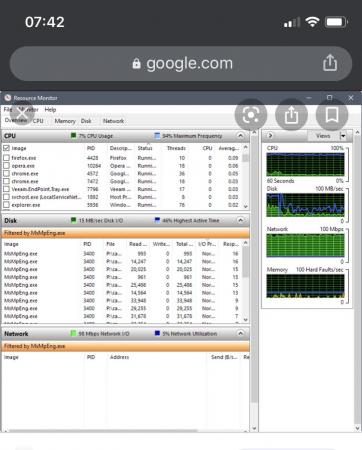Switch to the CPU tab
The height and width of the screenshot is (450, 362).
pos(38,121)
